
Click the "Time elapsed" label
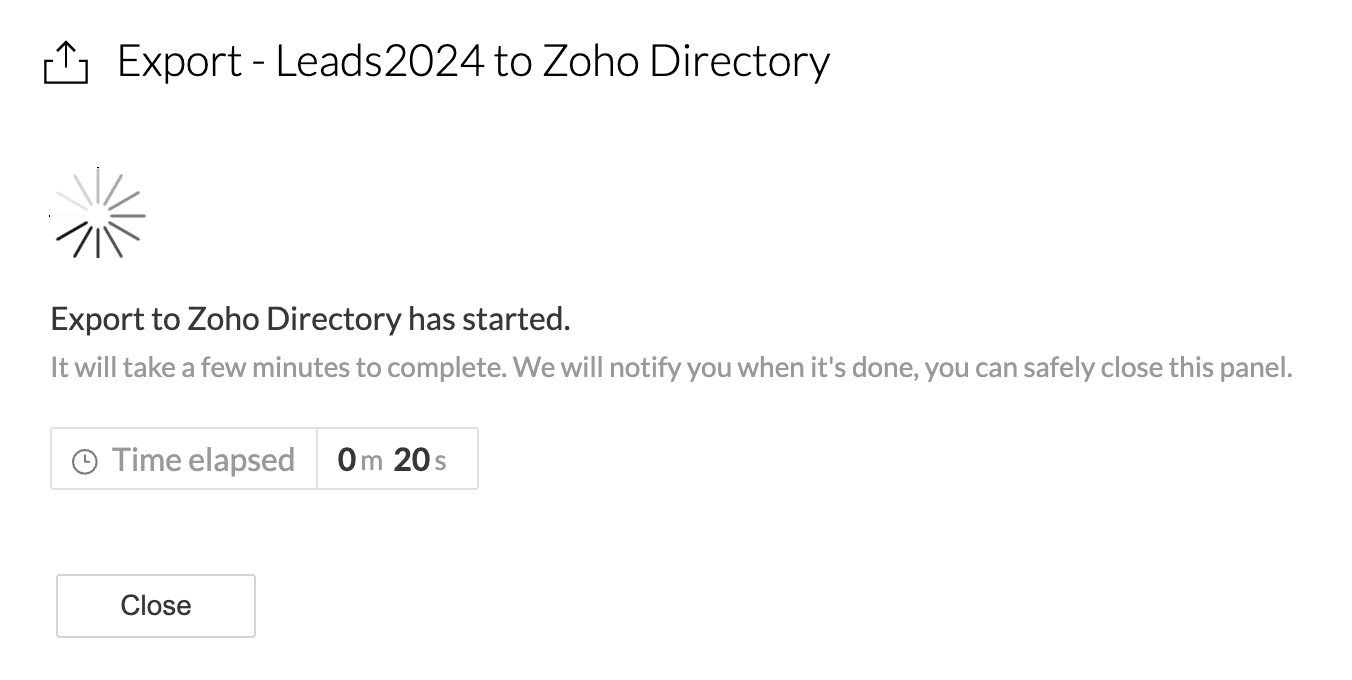click(x=203, y=460)
